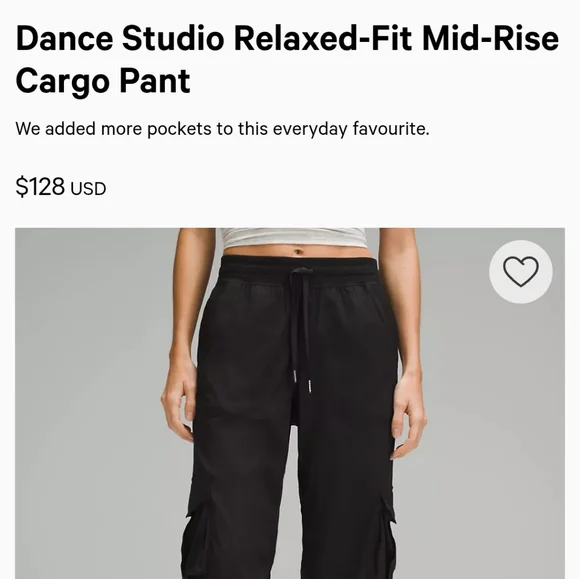Click the 'Cargo Pant' line of the heading
The height and width of the screenshot is (579, 580).
[103, 81]
